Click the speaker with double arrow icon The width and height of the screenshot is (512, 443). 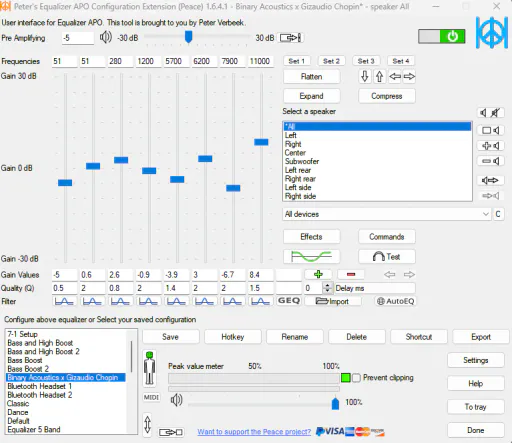[x=491, y=180]
